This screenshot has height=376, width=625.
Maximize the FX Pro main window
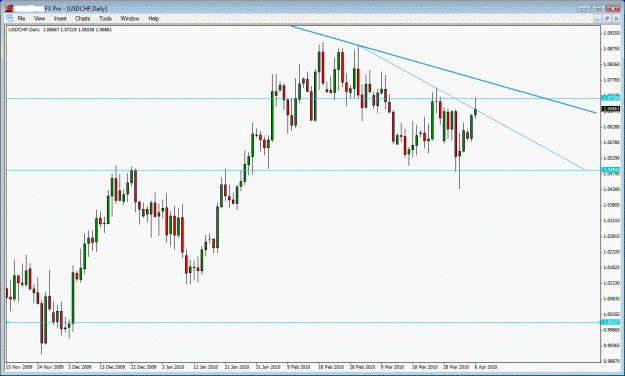pyautogui.click(x=598, y=8)
